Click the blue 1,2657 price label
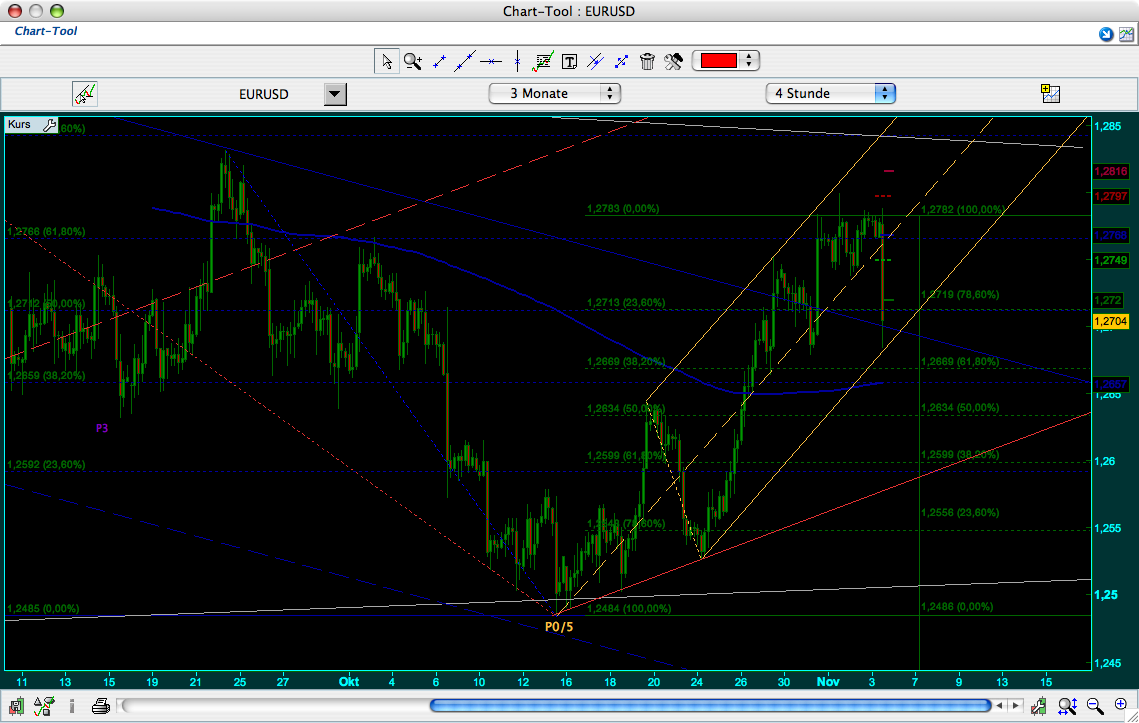1139x723 pixels. coord(1111,384)
